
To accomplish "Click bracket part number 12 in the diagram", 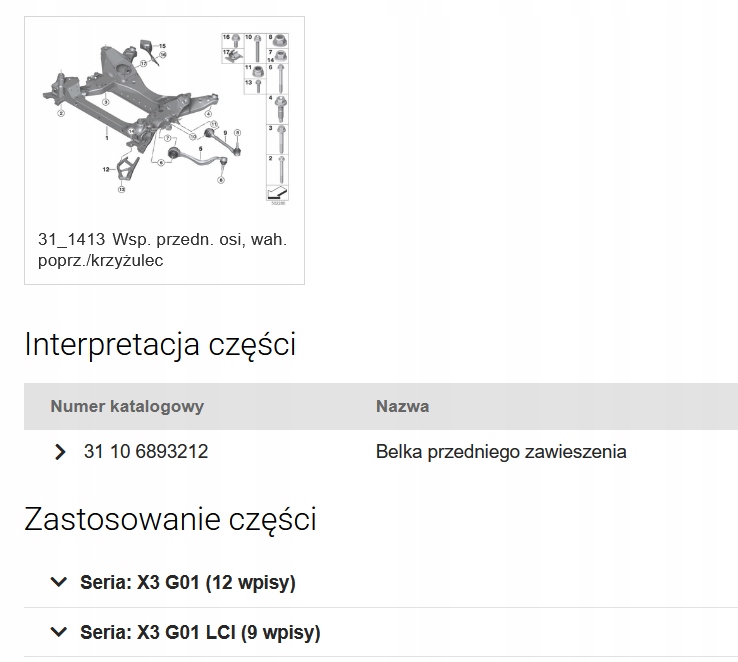I will click(124, 167).
